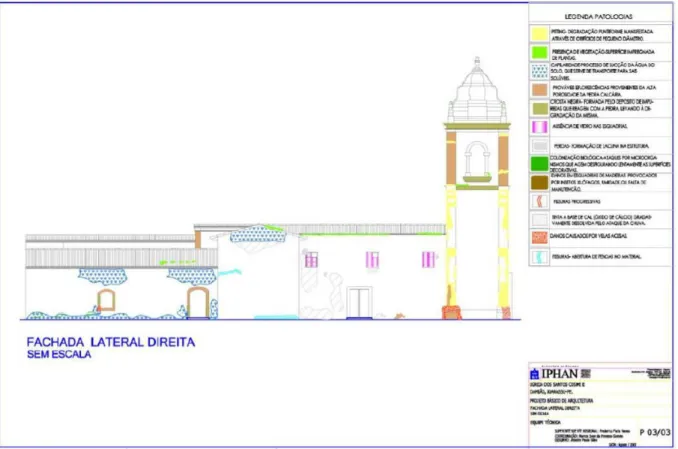The width and height of the screenshot is (678, 449).
Task: Click the yellow pitting legend swatch
Action: (539, 34)
